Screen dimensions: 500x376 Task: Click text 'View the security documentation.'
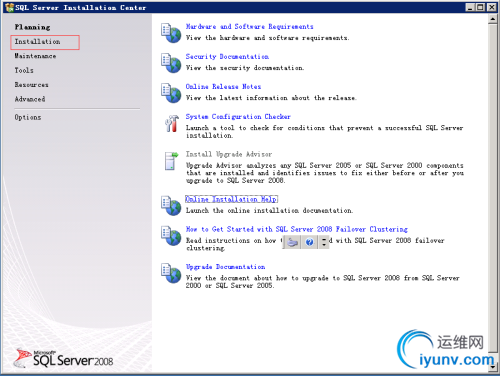[245, 68]
